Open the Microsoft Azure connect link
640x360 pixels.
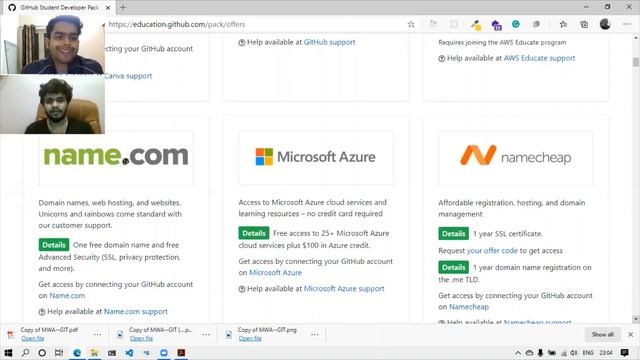[x=276, y=273]
